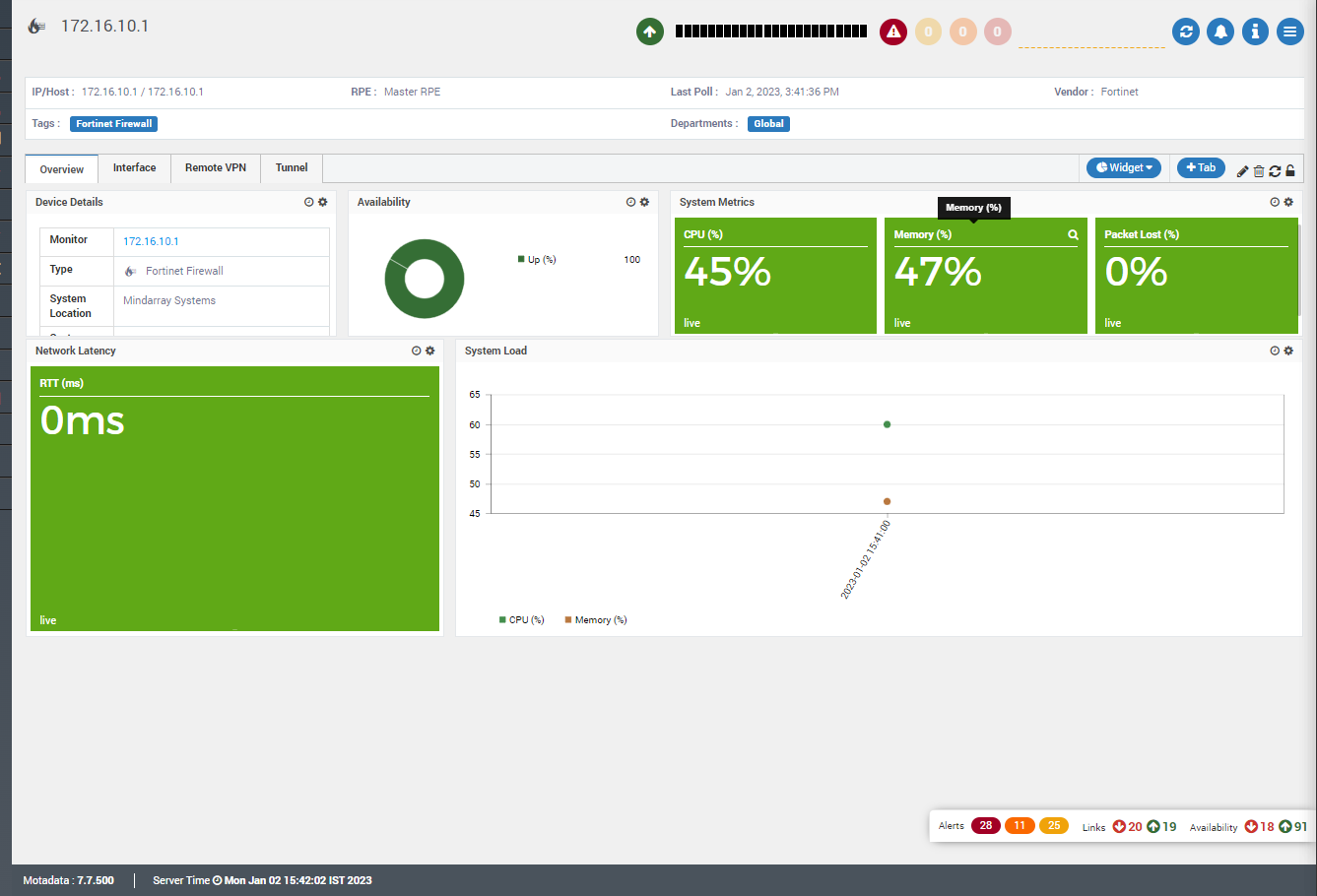Click the Server Time text in footer

[262, 880]
